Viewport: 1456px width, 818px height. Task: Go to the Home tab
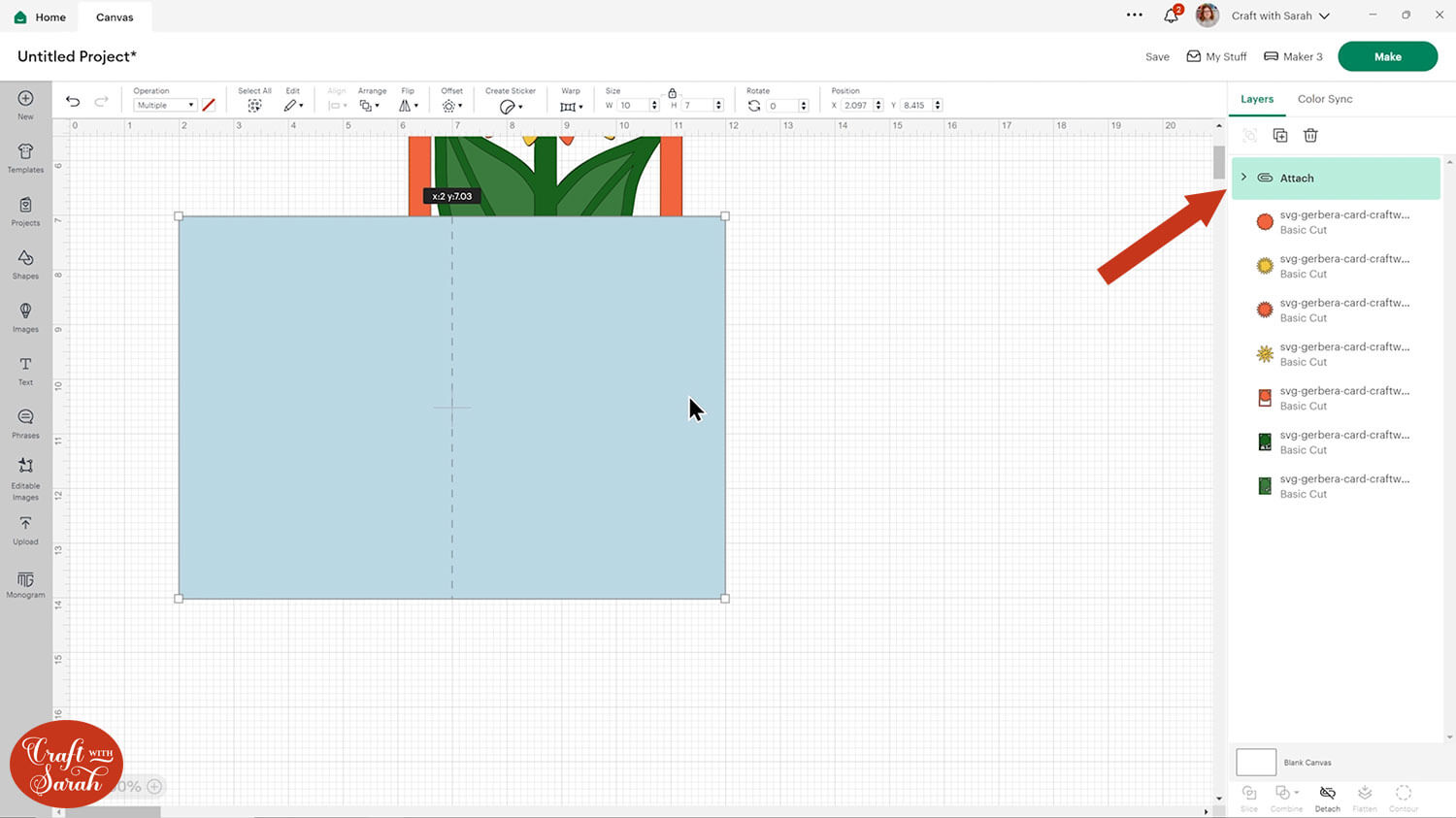(40, 16)
